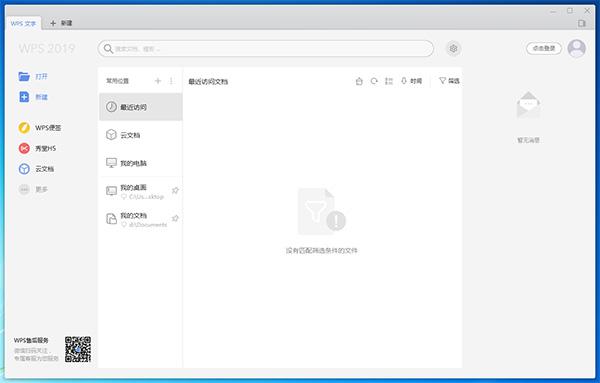The image size is (600, 383).
Task: Open a new tab with 新建
Action: 61,23
